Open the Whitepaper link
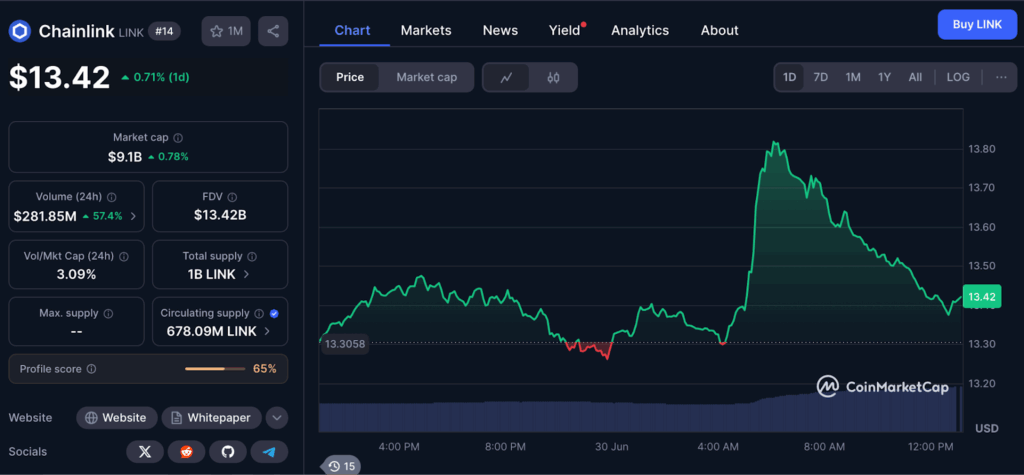The height and width of the screenshot is (475, 1024). 211,417
